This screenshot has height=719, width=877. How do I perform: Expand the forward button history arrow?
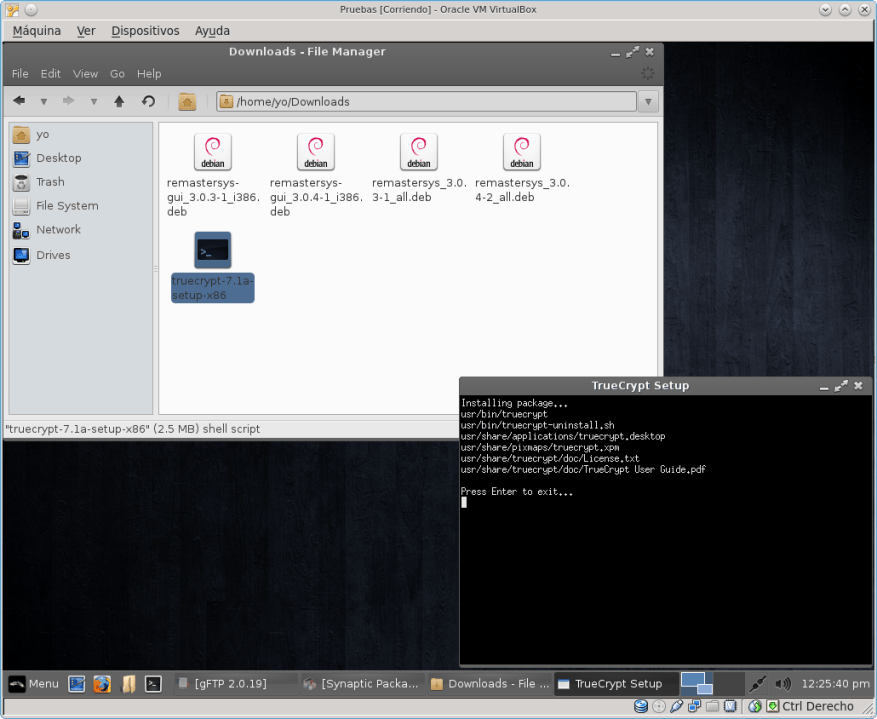93,101
